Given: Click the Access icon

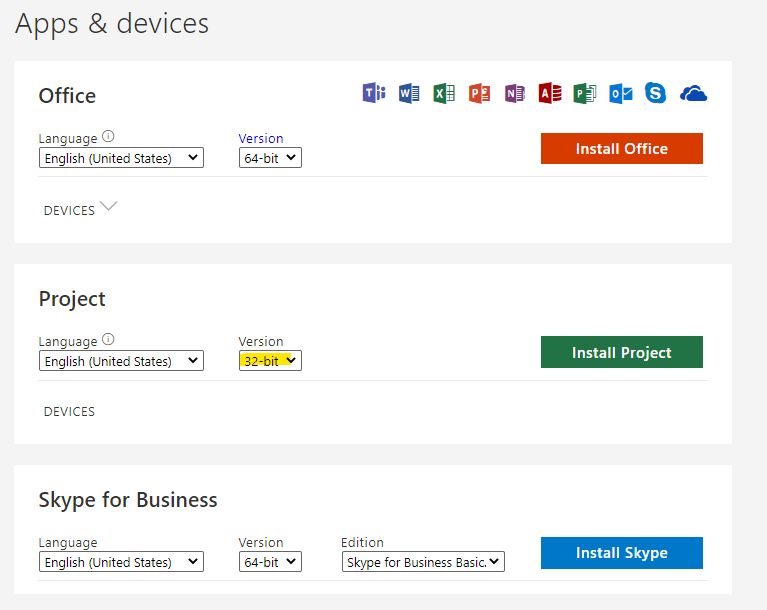Looking at the screenshot, I should click(x=550, y=93).
